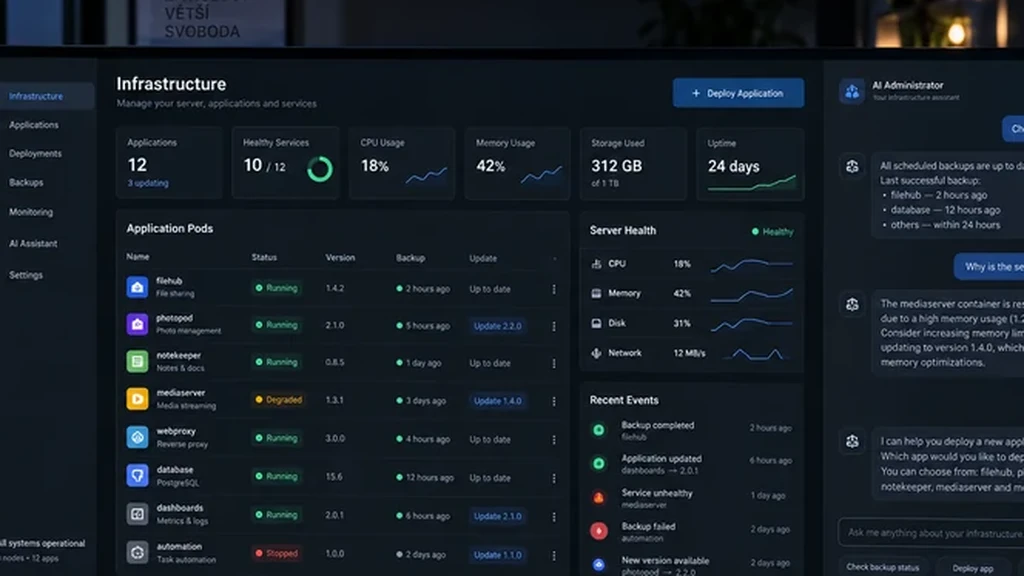Open the database row options menu

point(554,478)
